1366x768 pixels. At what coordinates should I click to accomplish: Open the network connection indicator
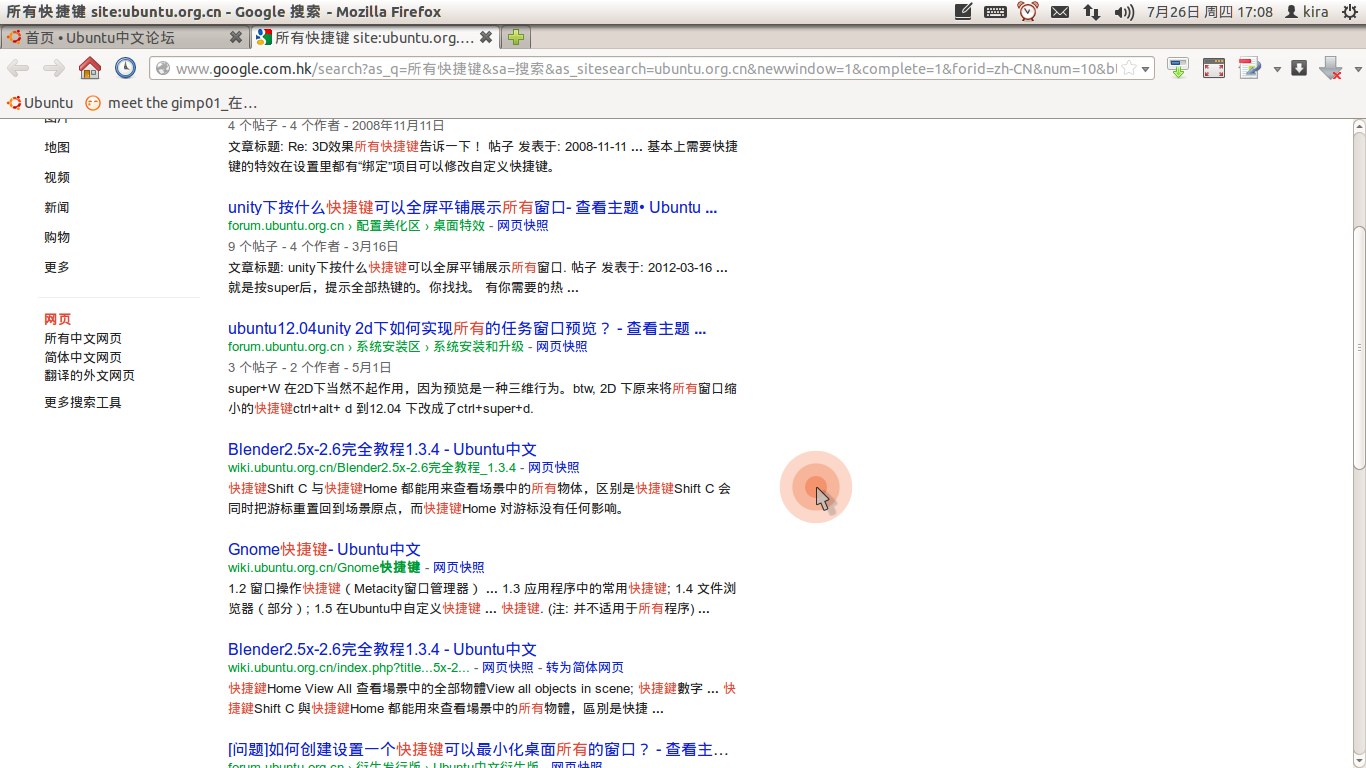[1092, 12]
